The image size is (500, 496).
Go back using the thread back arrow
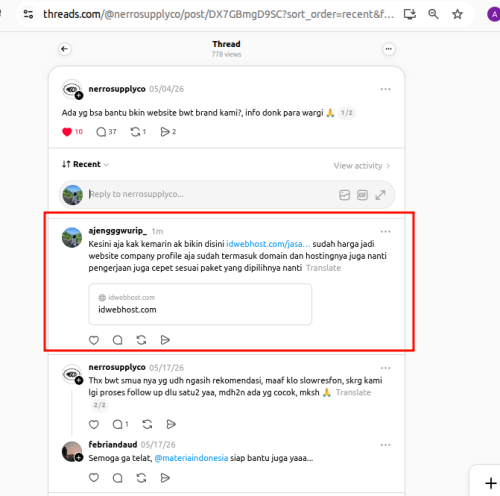click(x=65, y=49)
